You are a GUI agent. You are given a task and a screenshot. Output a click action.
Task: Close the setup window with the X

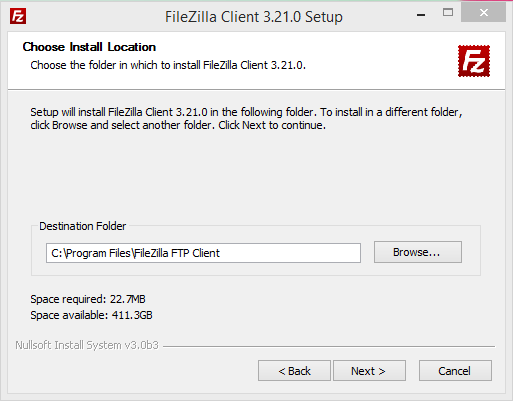[483, 13]
